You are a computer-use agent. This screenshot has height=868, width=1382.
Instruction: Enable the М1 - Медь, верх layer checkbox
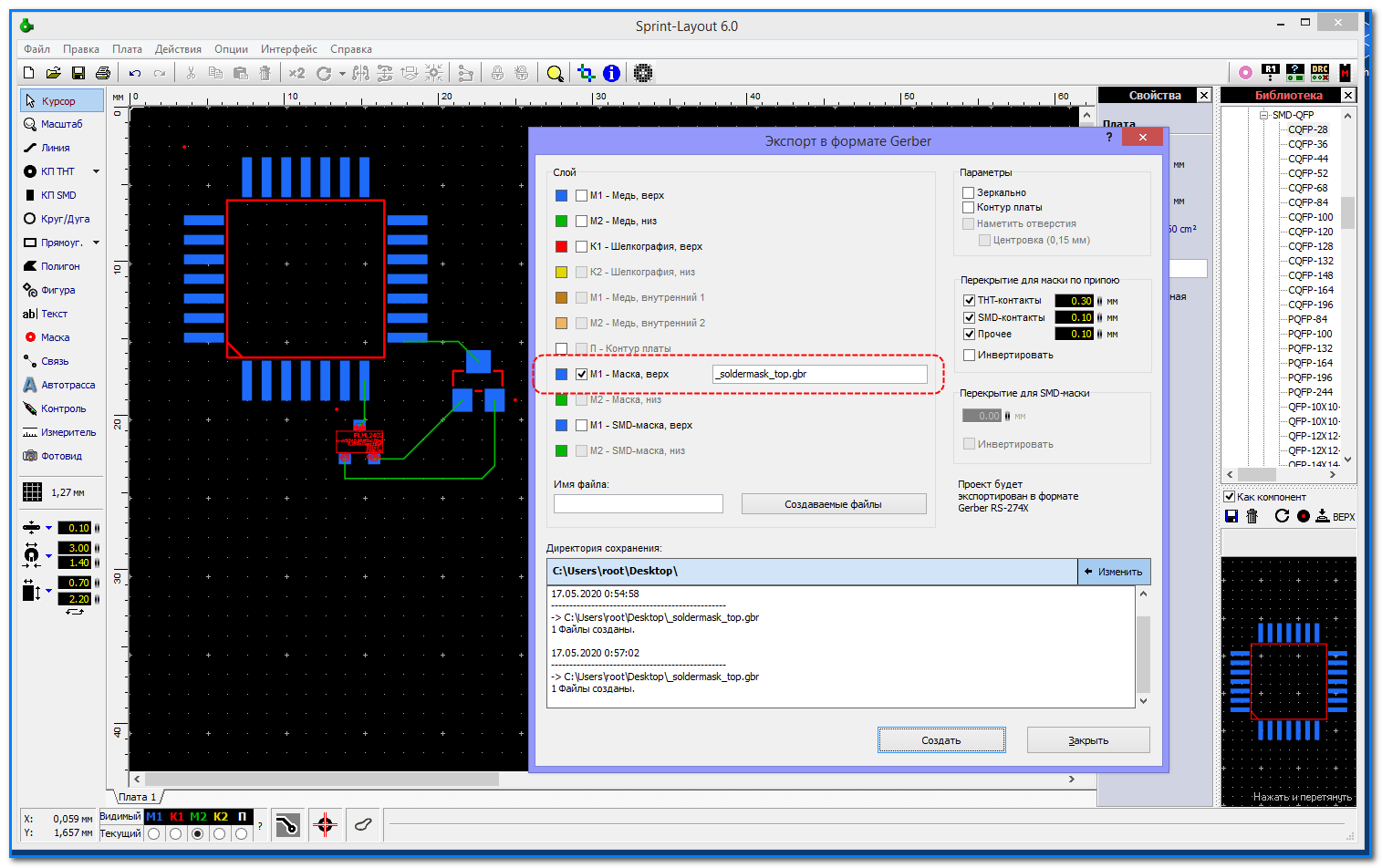click(581, 195)
